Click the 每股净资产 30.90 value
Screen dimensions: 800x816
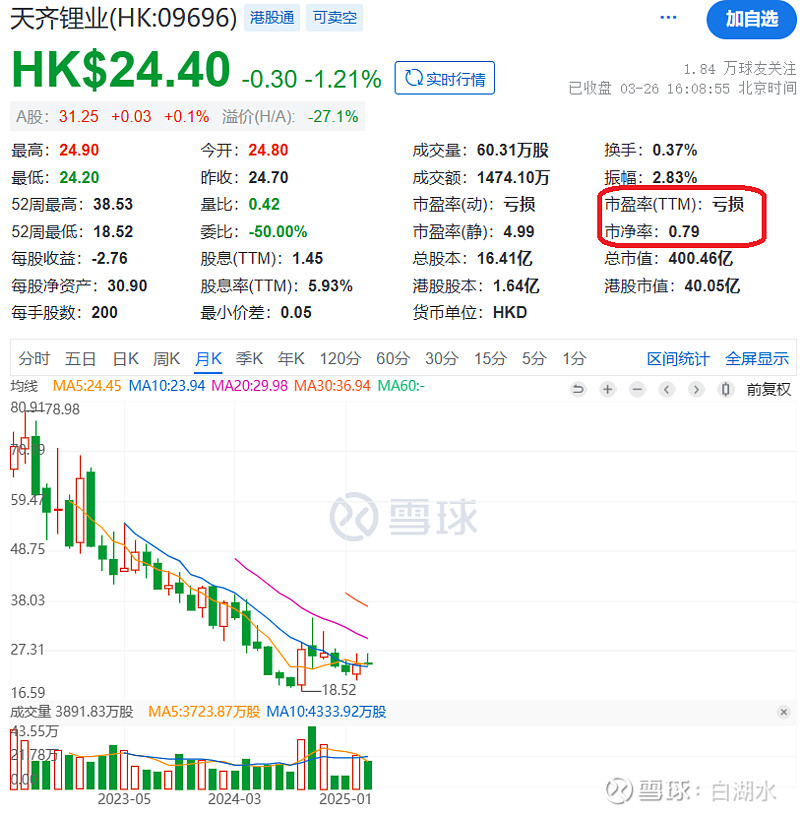tap(127, 286)
